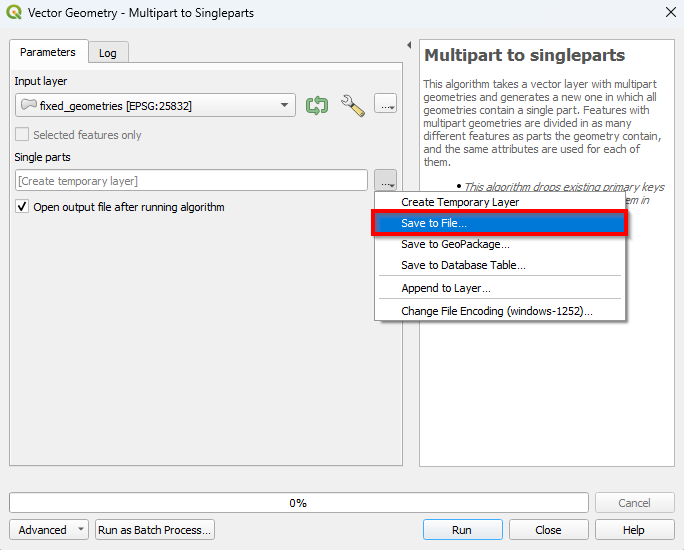Open the Advanced dropdown button
The image size is (684, 550).
pyautogui.click(x=49, y=530)
